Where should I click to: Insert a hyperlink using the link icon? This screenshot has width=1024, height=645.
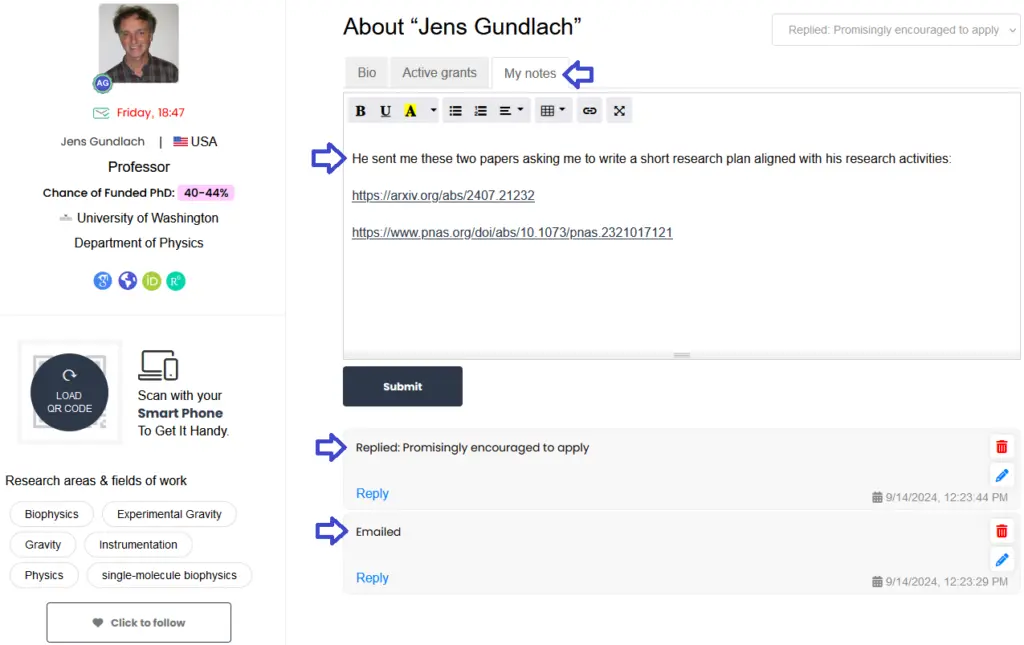pos(590,111)
